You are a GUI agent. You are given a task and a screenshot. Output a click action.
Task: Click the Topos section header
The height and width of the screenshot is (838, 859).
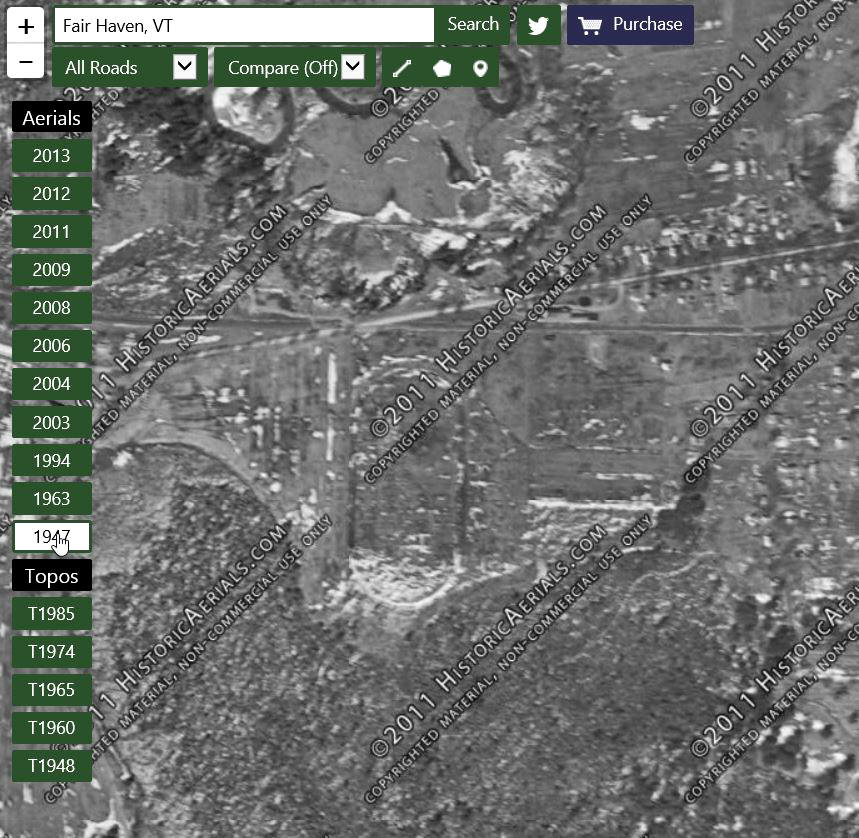(52, 576)
